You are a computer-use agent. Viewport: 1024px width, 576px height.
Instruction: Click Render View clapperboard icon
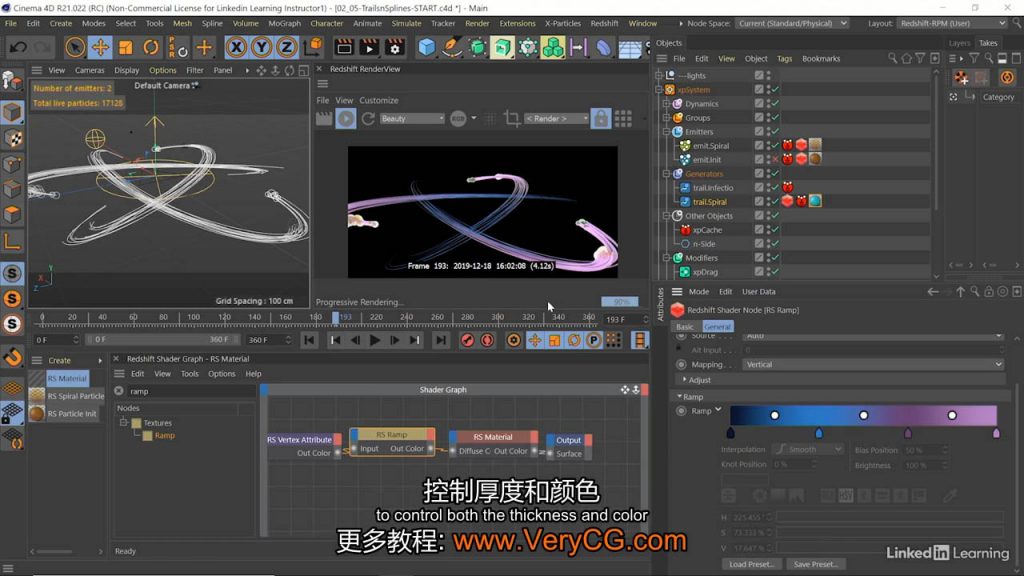coord(344,47)
